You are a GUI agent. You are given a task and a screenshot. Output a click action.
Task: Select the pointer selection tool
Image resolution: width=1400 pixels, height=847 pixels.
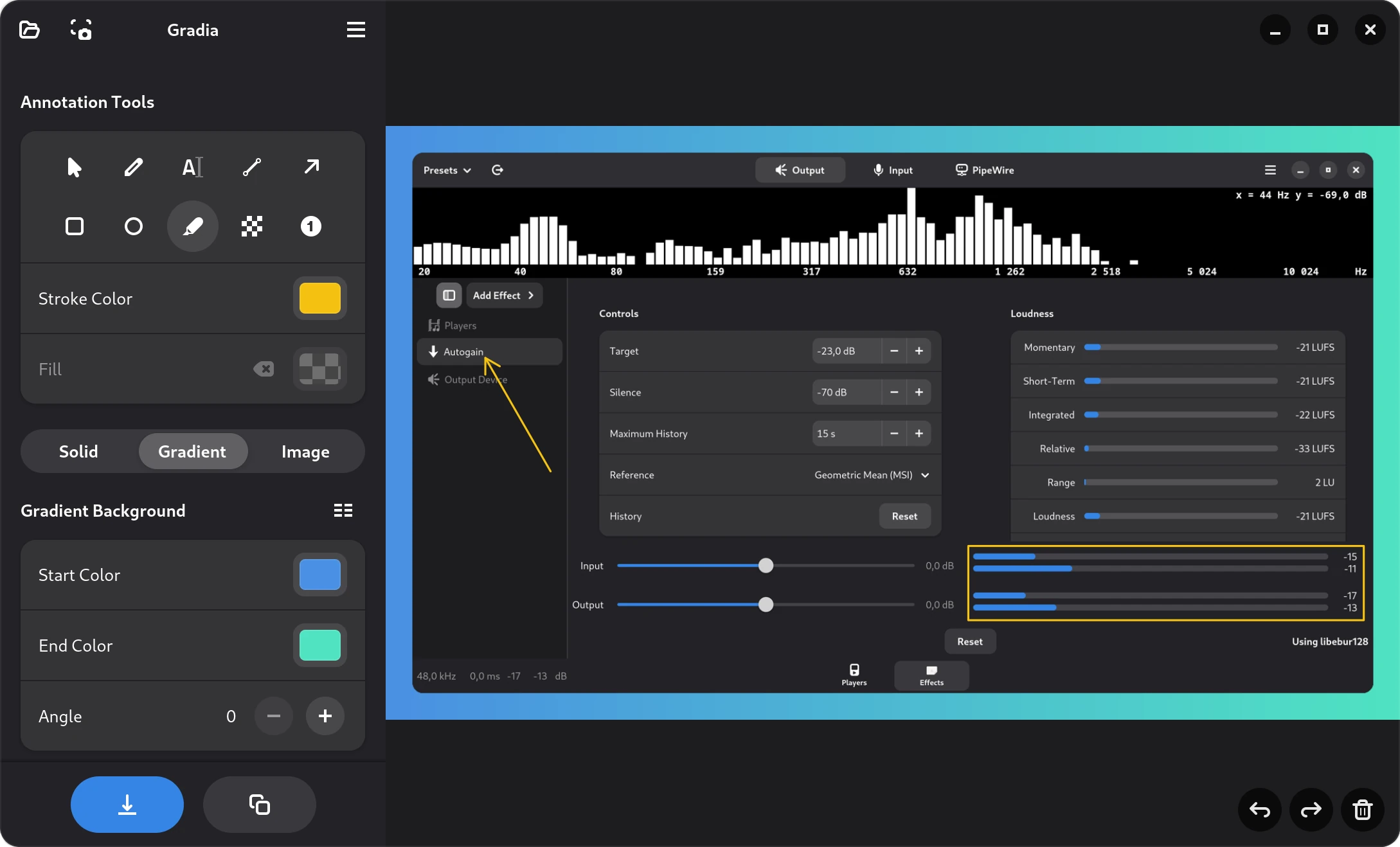pos(75,167)
